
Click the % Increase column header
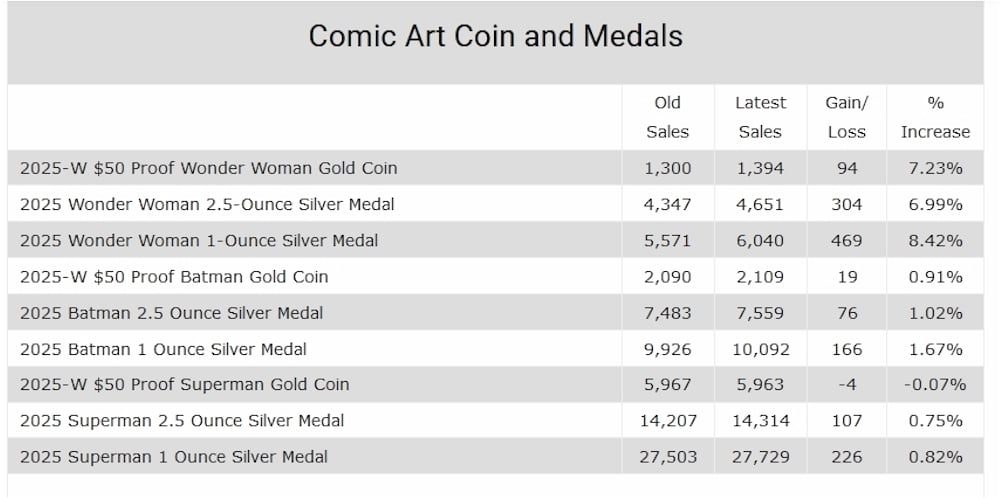pyautogui.click(x=935, y=117)
